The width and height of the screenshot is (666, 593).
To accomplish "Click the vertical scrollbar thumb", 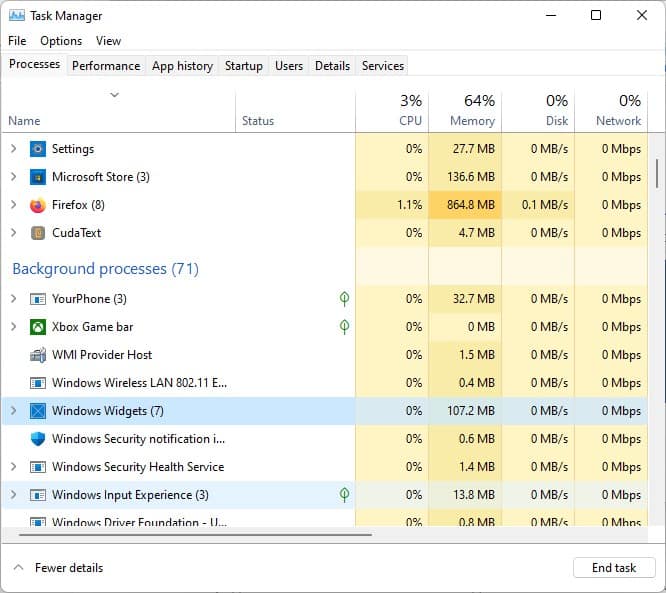I will tap(657, 174).
